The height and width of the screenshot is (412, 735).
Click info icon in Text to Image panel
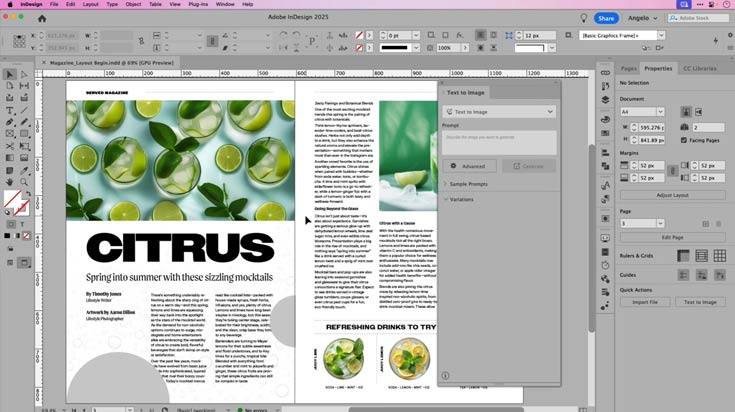445,375
